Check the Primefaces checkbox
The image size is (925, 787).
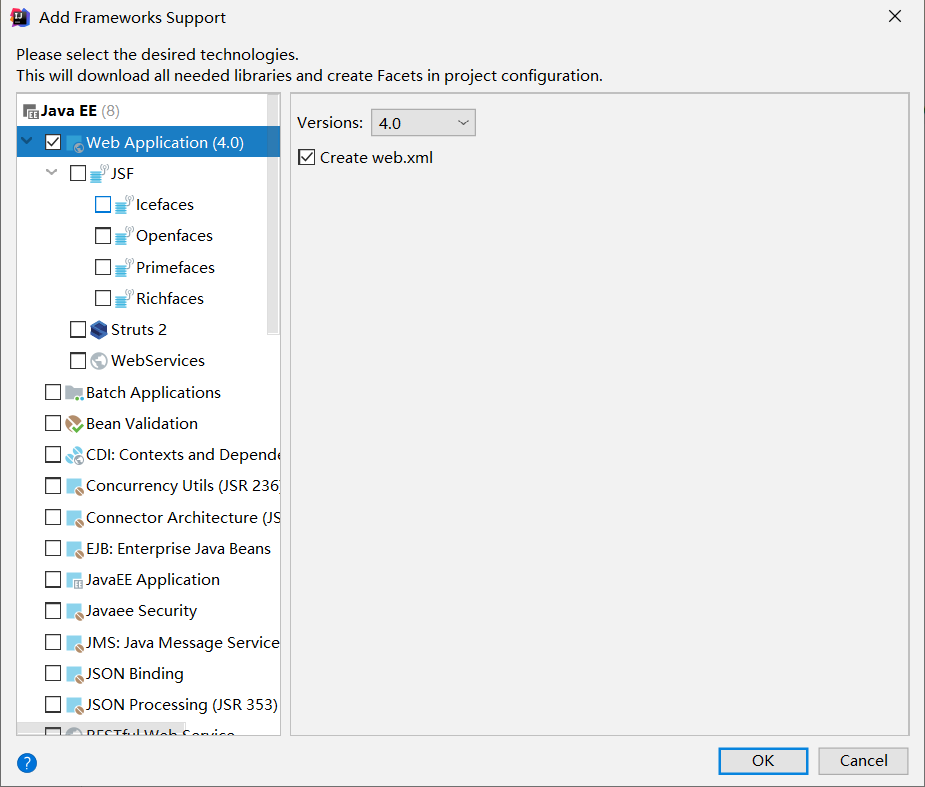103,267
